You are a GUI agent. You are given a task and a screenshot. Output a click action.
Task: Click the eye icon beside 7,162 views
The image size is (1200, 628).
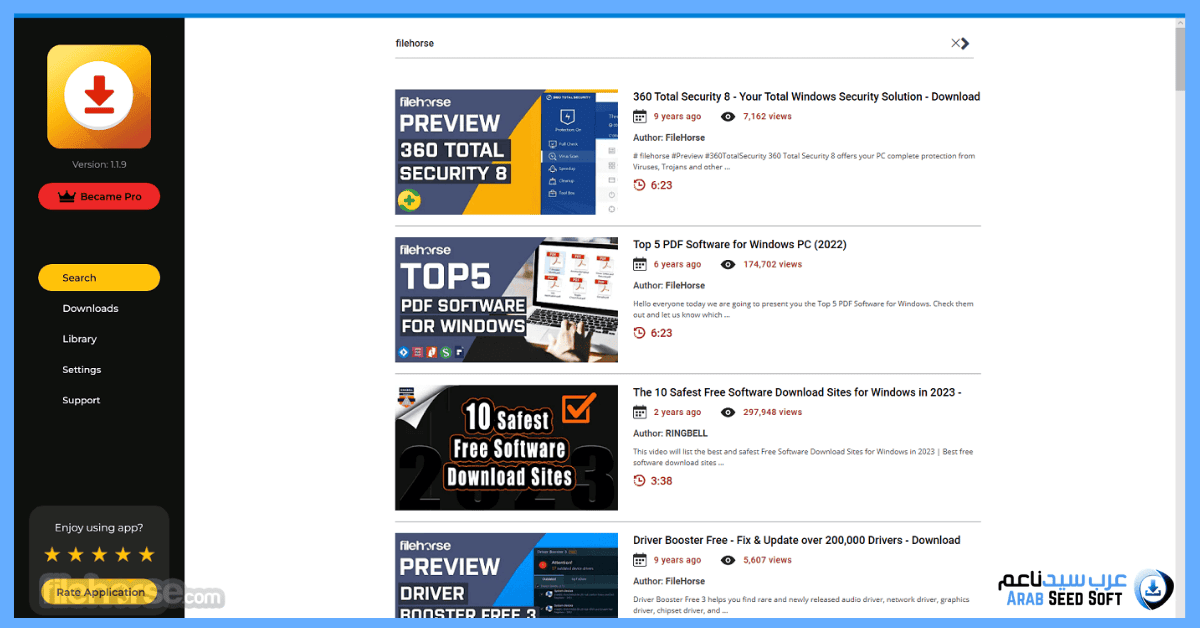click(728, 117)
